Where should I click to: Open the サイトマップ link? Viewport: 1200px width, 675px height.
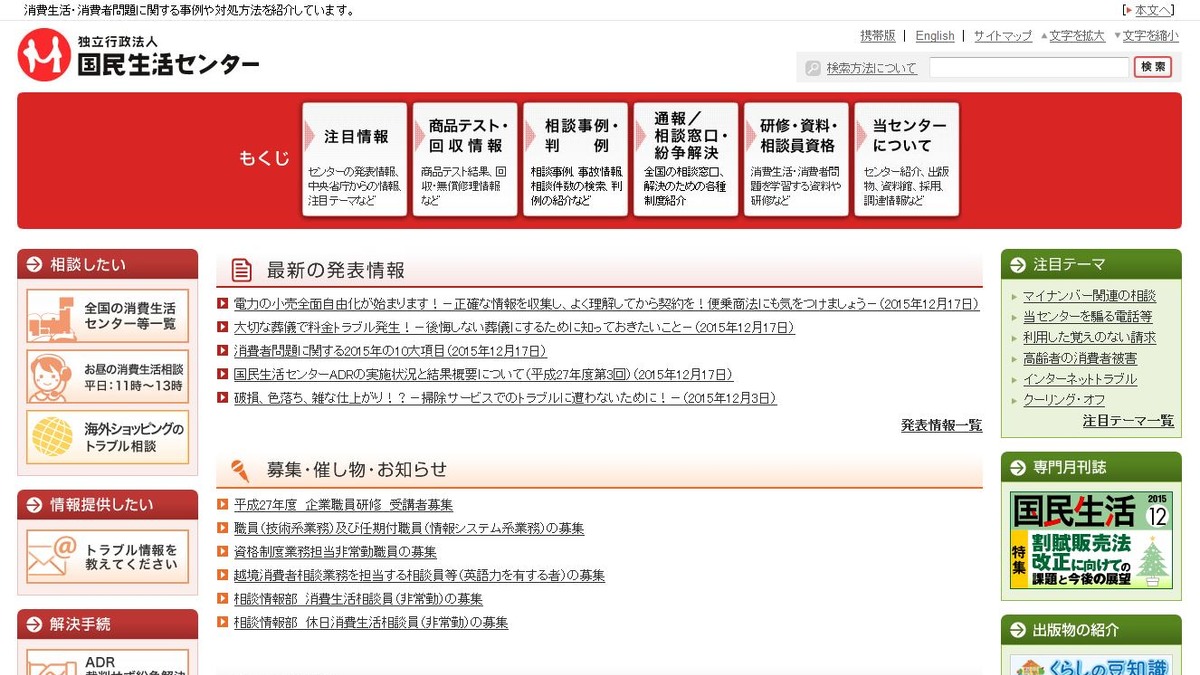pos(1003,36)
